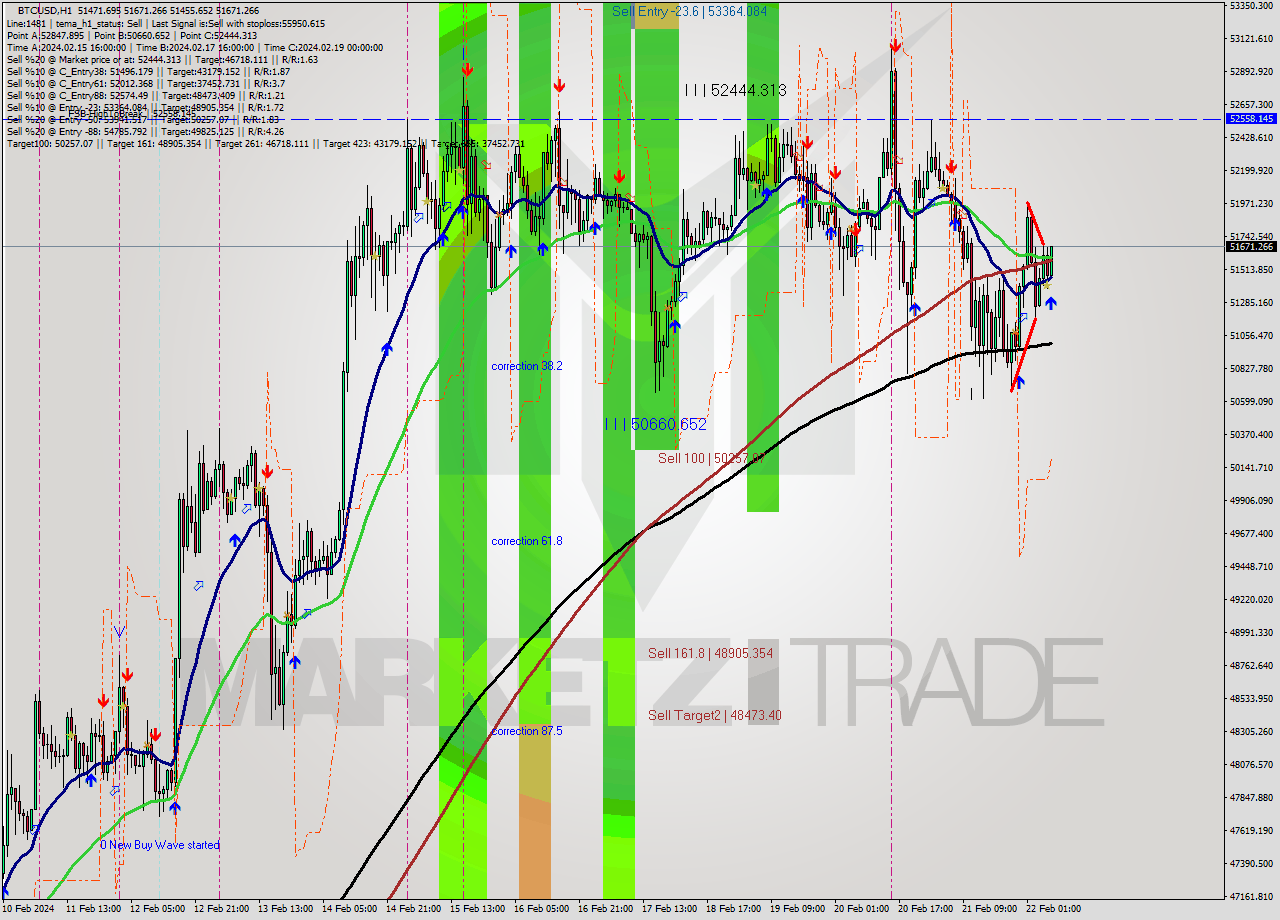Click the '19 Feb 09:00' time axis label
This screenshot has height=920, width=1280.
(797, 909)
